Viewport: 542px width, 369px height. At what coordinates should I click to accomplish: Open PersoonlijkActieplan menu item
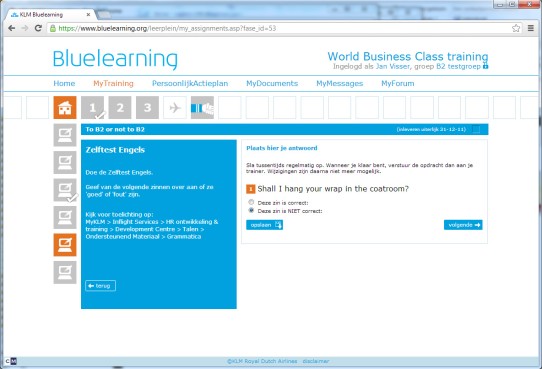pyautogui.click(x=190, y=83)
